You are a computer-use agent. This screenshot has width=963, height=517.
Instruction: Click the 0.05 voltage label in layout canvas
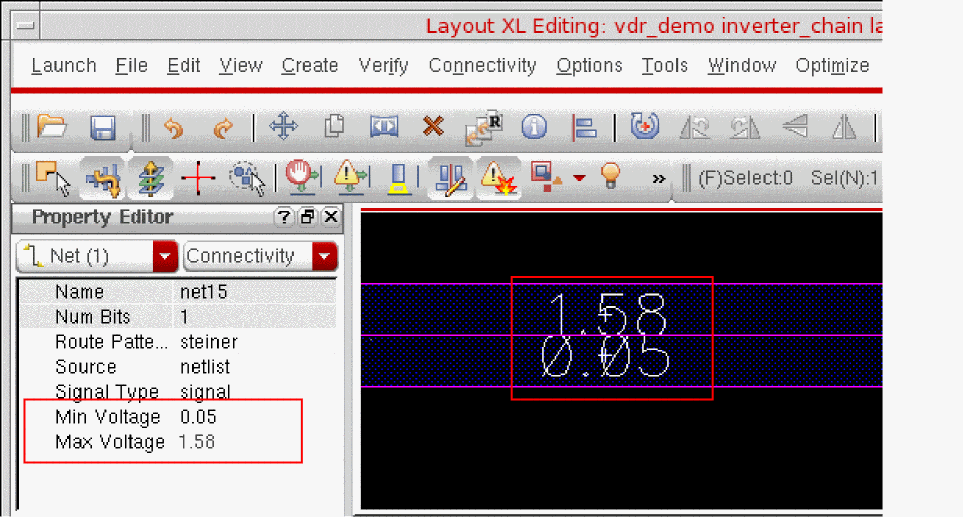(x=606, y=357)
